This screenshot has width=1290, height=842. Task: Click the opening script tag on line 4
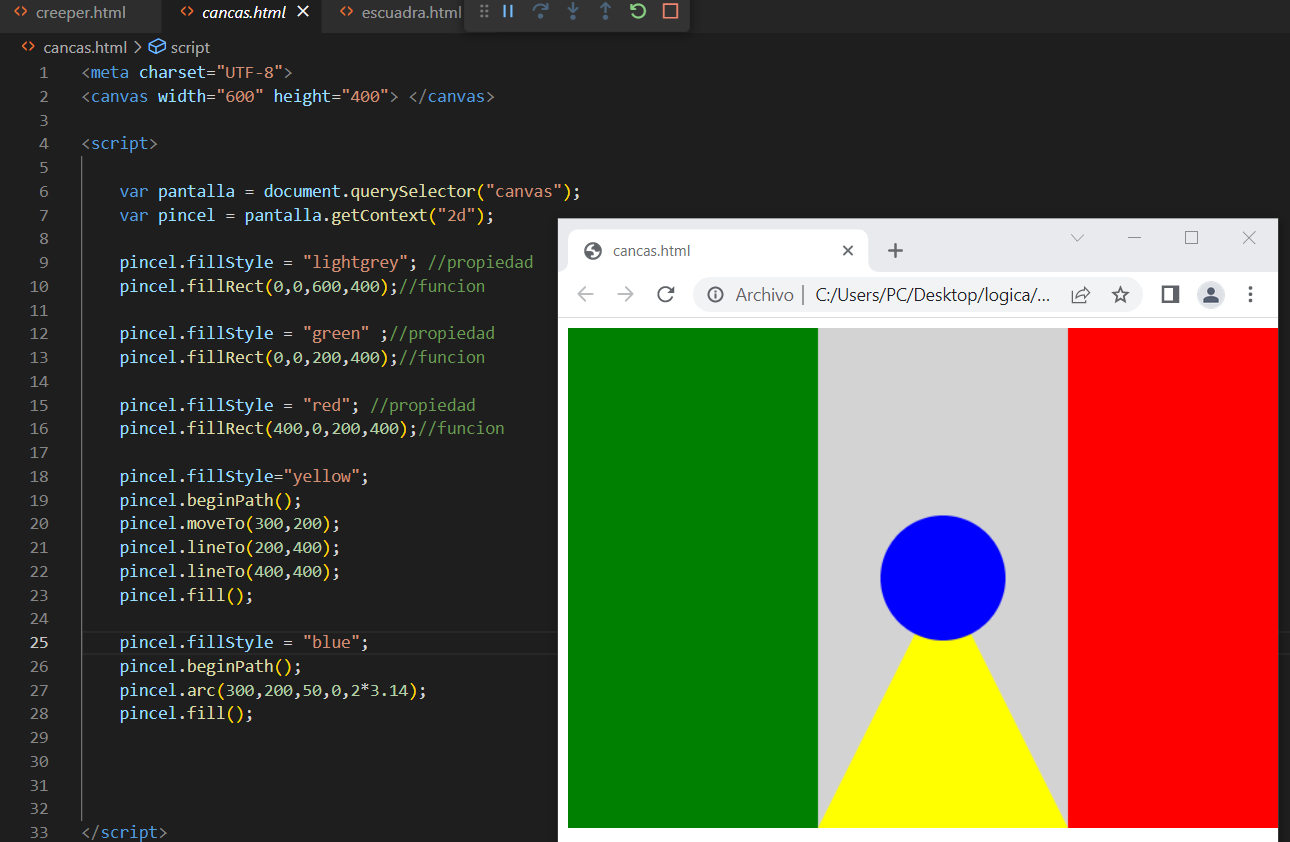[120, 143]
